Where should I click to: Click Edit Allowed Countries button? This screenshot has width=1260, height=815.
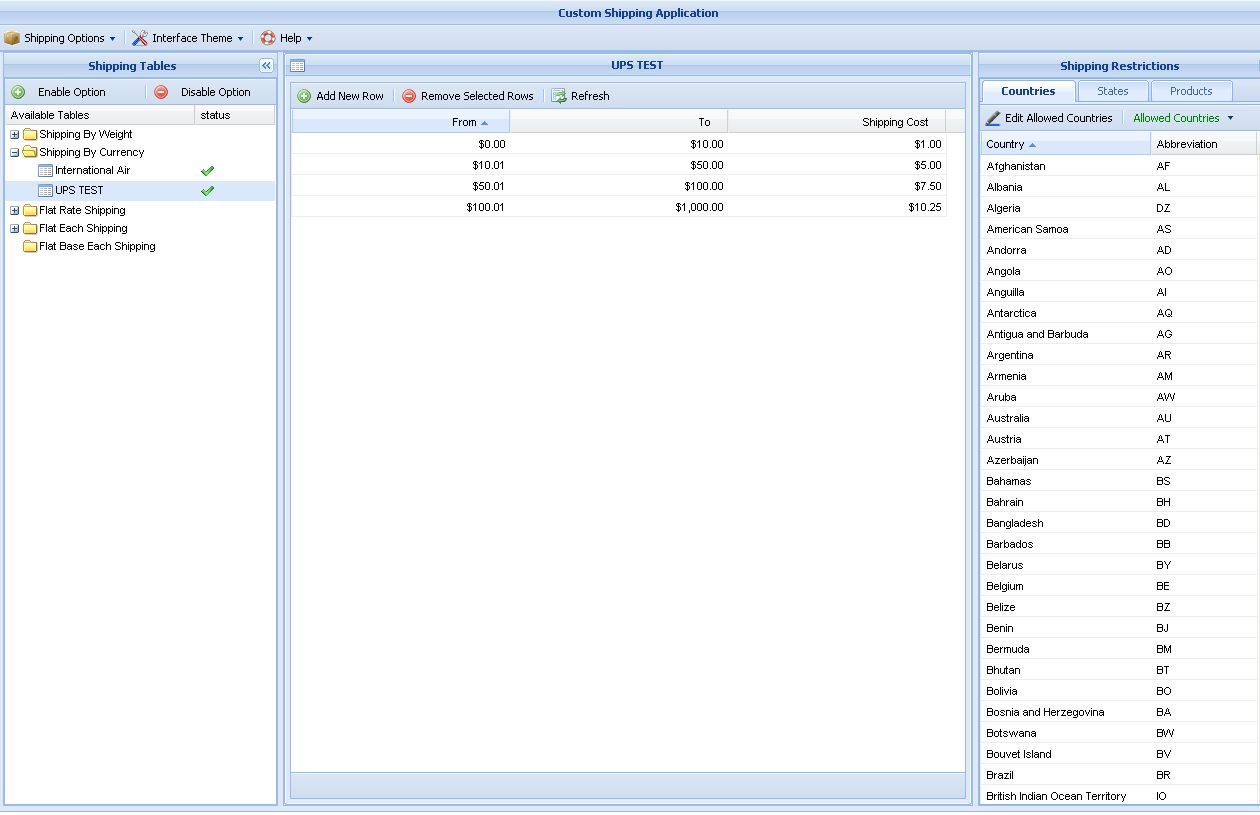click(x=1049, y=118)
